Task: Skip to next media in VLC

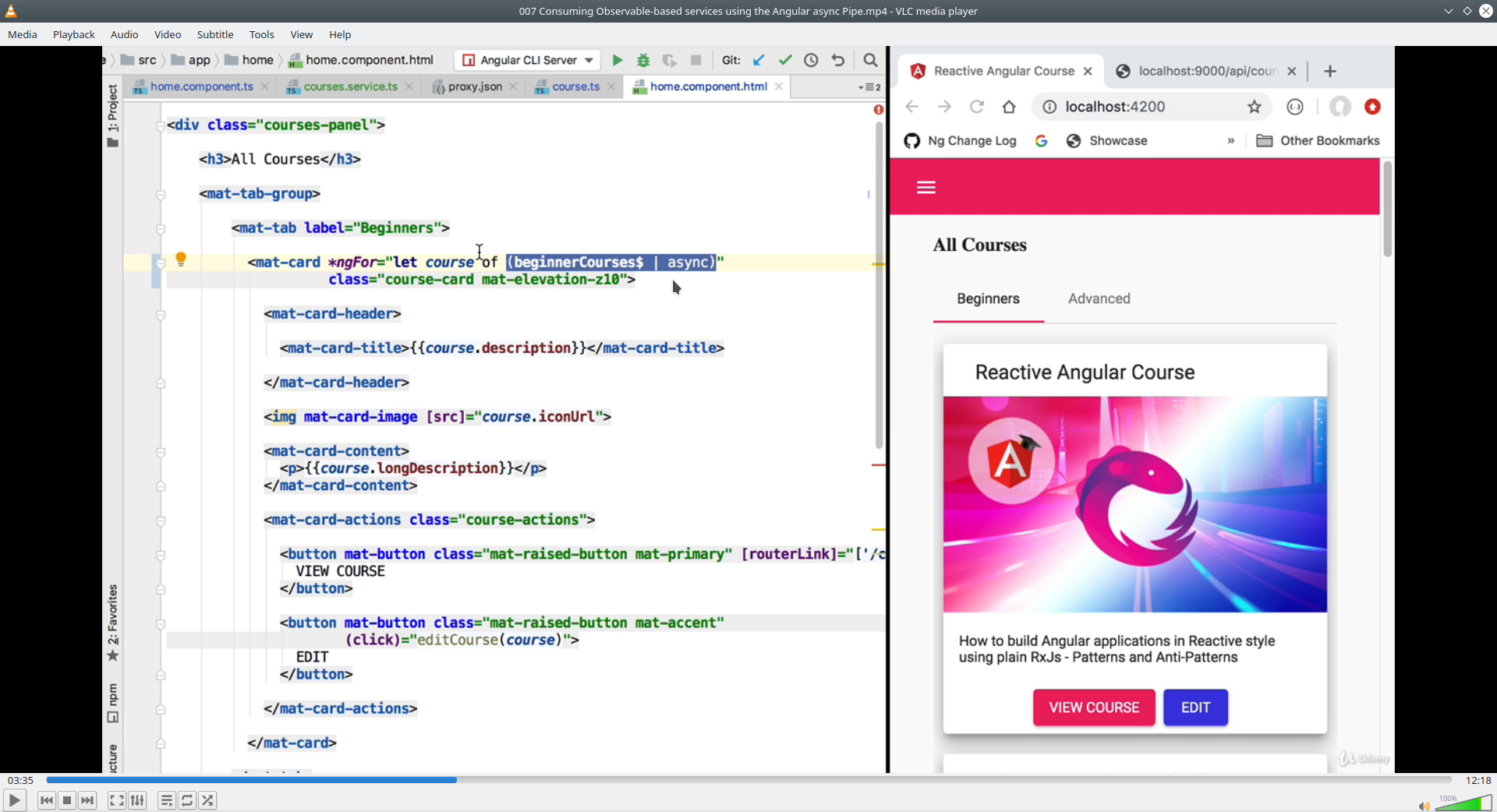Action: coord(87,800)
